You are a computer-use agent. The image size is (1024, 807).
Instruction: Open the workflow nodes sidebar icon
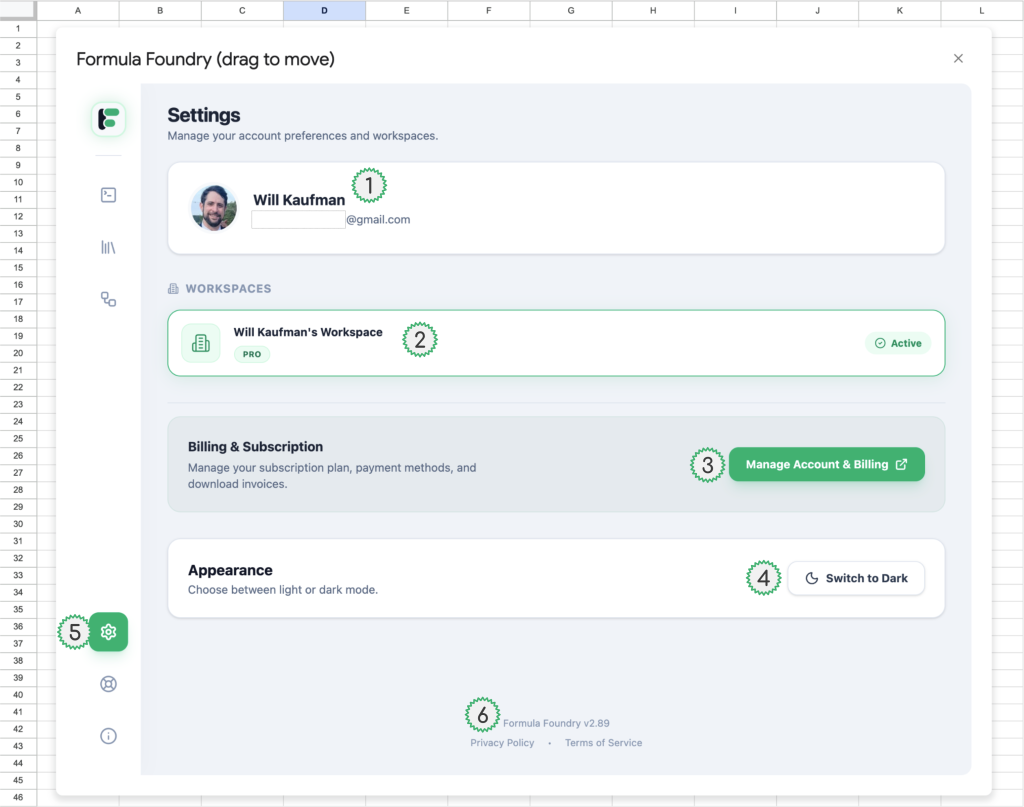[108, 299]
